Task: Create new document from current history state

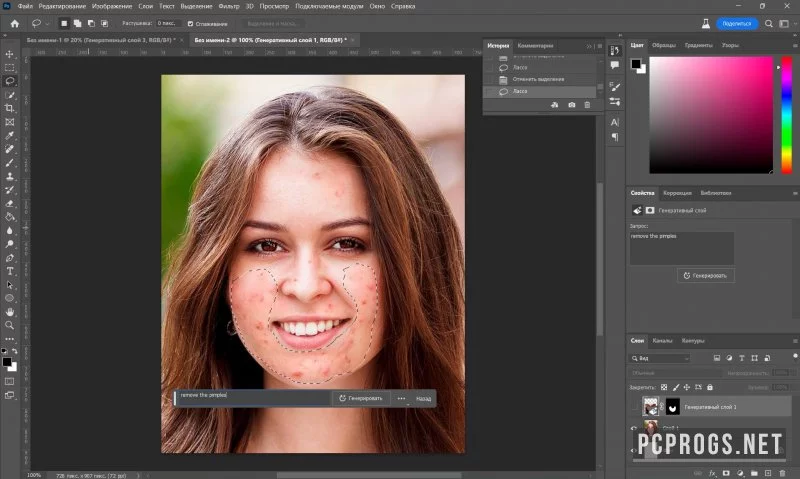Action: coord(555,105)
